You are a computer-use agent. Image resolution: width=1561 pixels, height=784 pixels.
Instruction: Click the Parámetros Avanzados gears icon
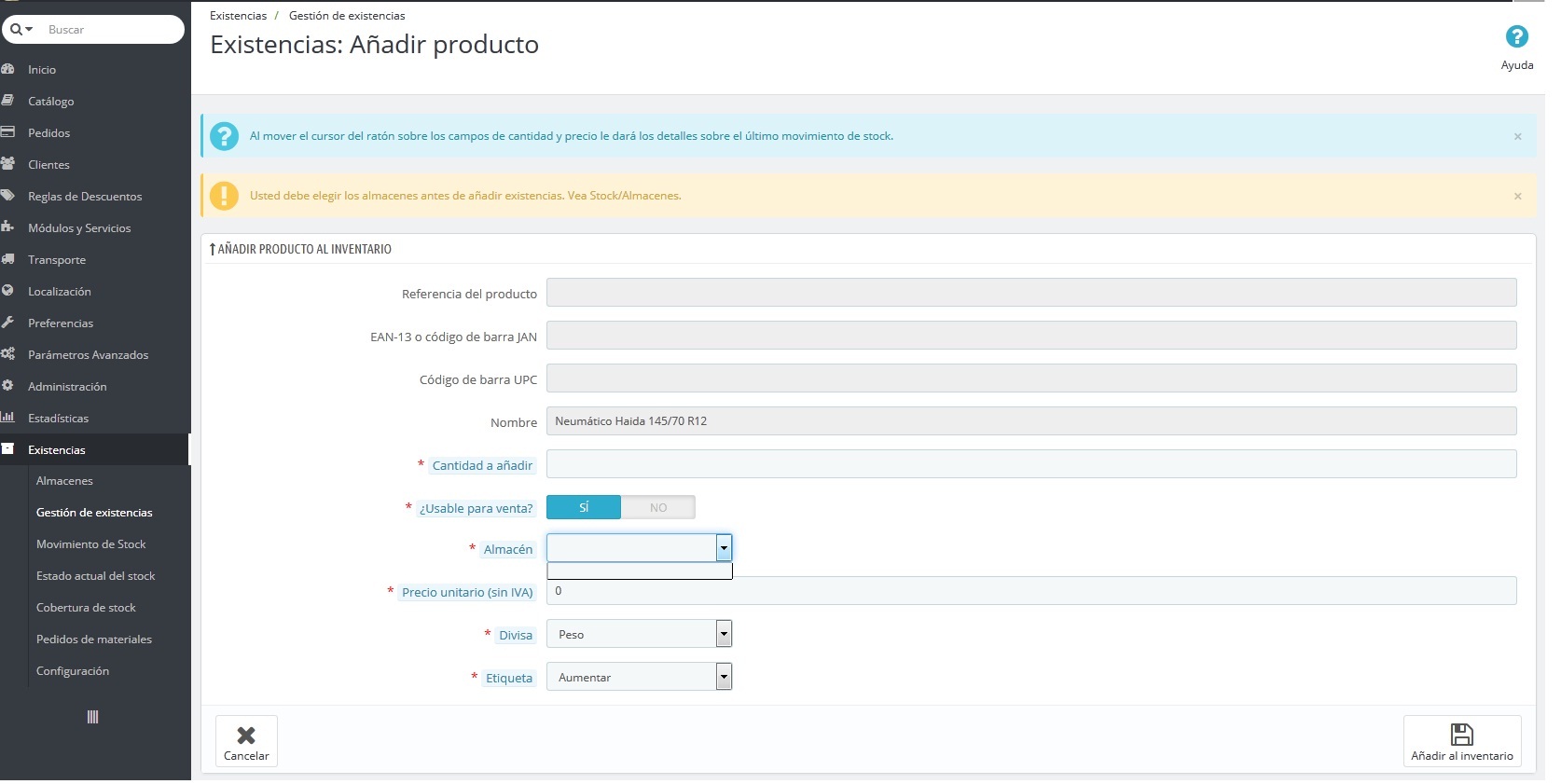[7, 354]
